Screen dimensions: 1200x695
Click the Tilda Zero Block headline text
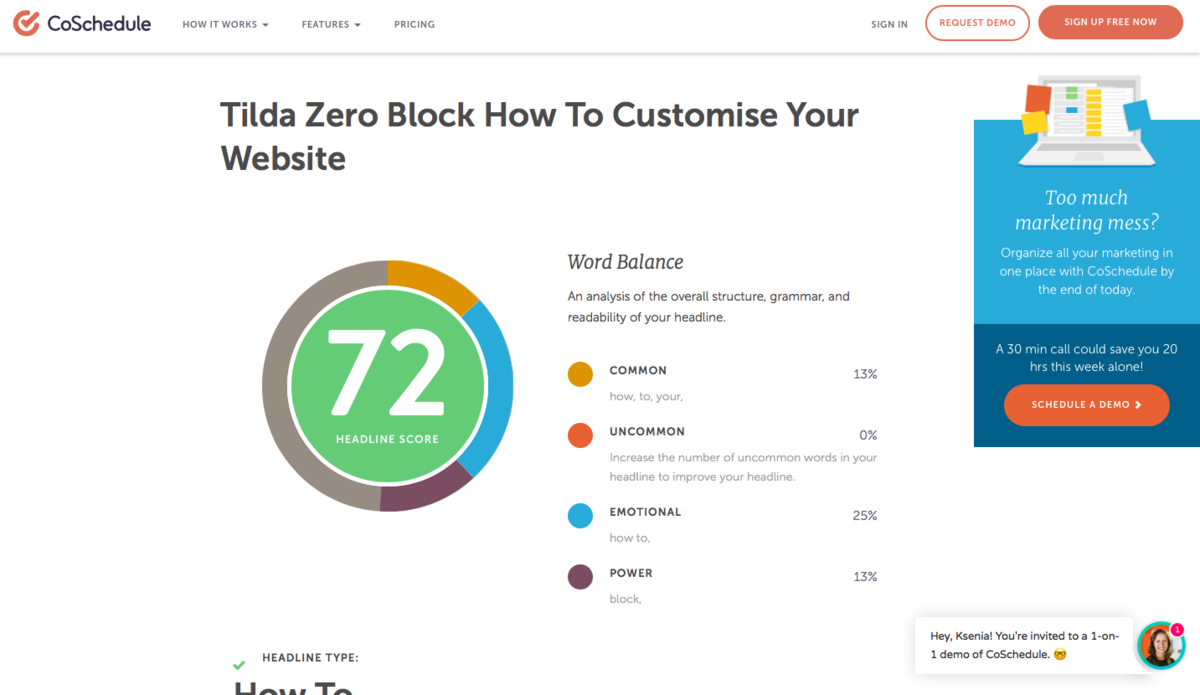coord(539,136)
